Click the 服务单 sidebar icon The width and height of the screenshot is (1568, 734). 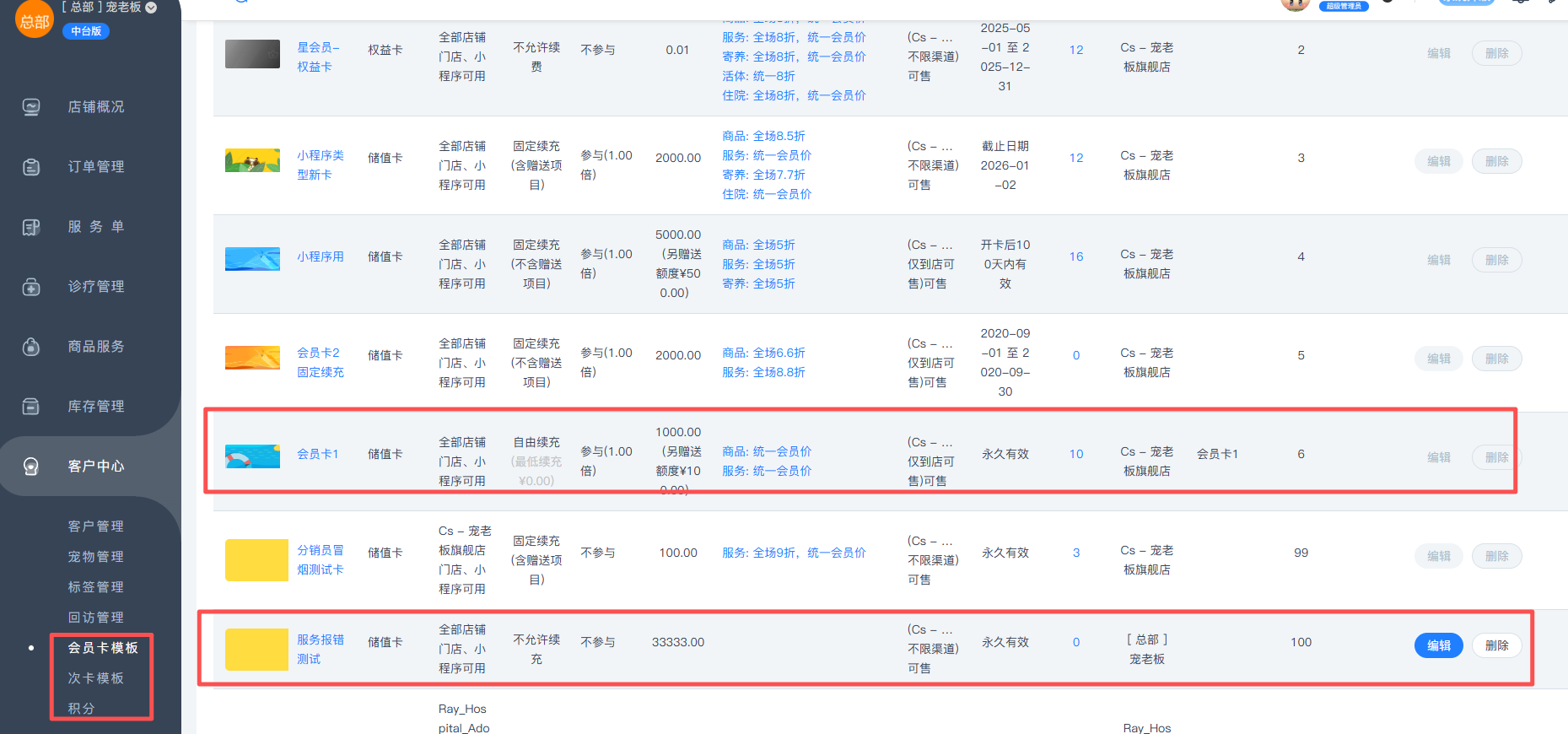point(31,227)
